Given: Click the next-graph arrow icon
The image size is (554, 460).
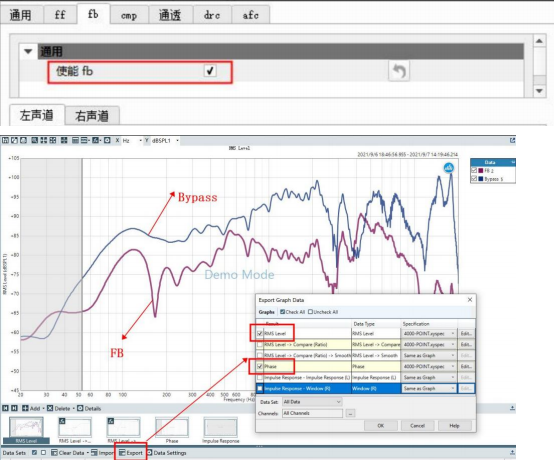Looking at the screenshot, I should [x=14, y=408].
